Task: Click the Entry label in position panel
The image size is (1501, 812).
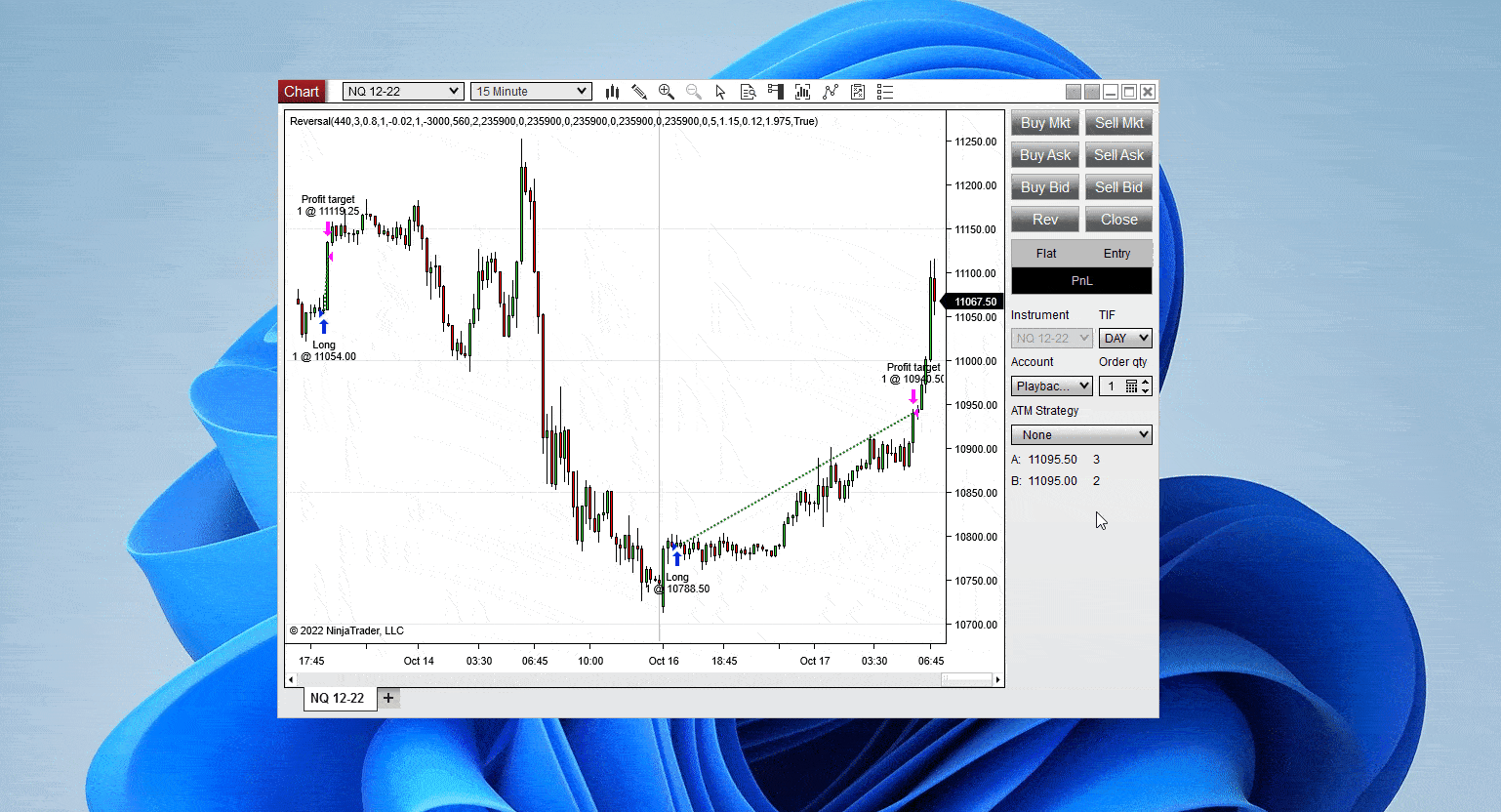Action: tap(1116, 254)
